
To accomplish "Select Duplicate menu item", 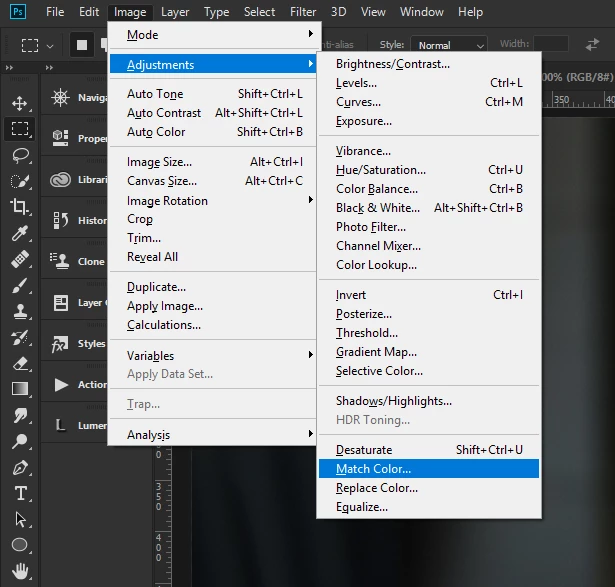I will pos(214,287).
